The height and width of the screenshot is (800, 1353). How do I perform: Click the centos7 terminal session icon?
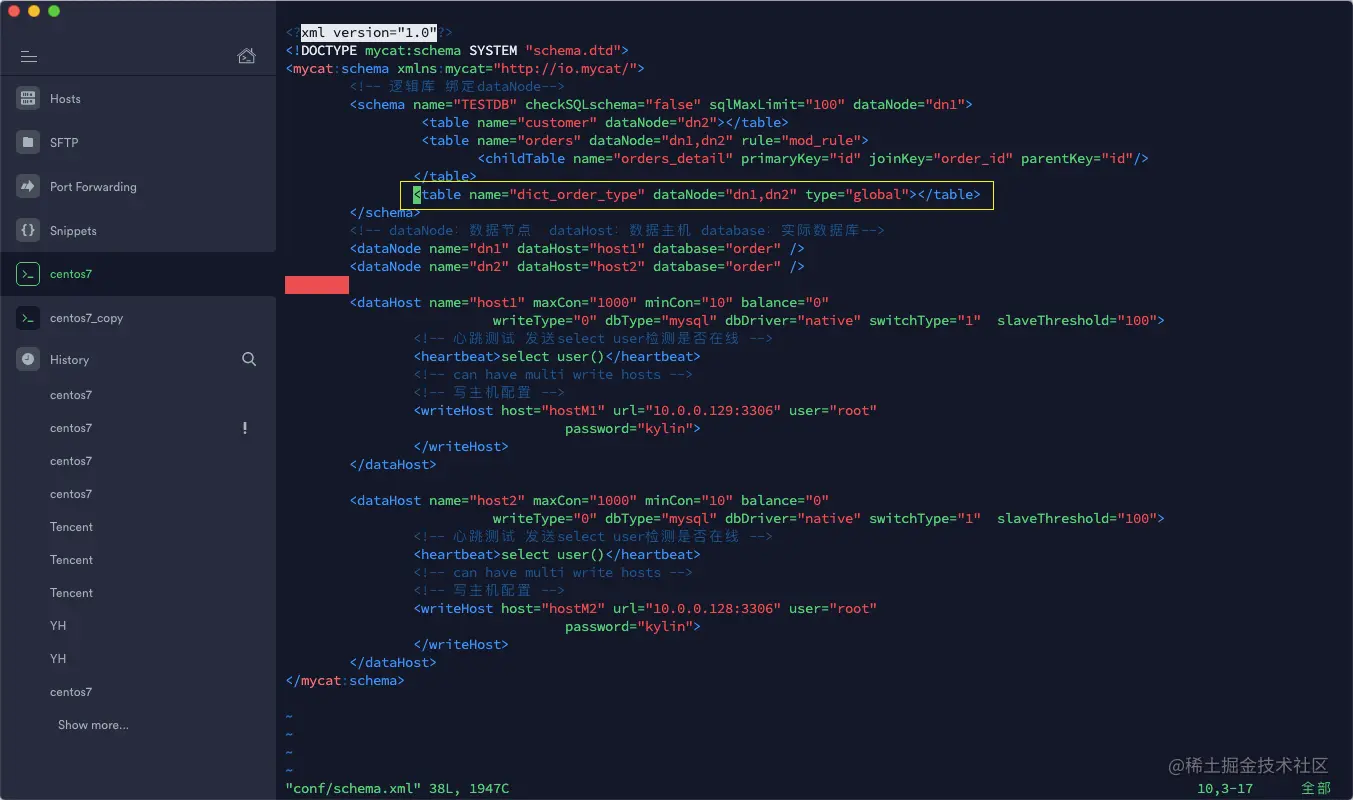coord(28,274)
